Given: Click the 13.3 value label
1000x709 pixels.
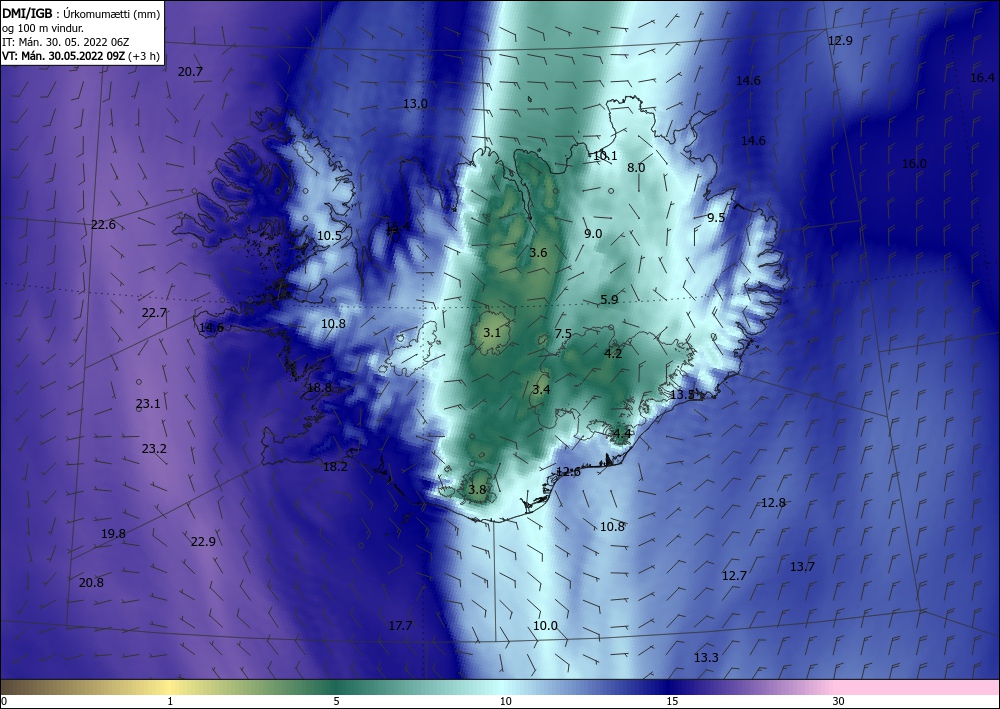Looking at the screenshot, I should (706, 658).
